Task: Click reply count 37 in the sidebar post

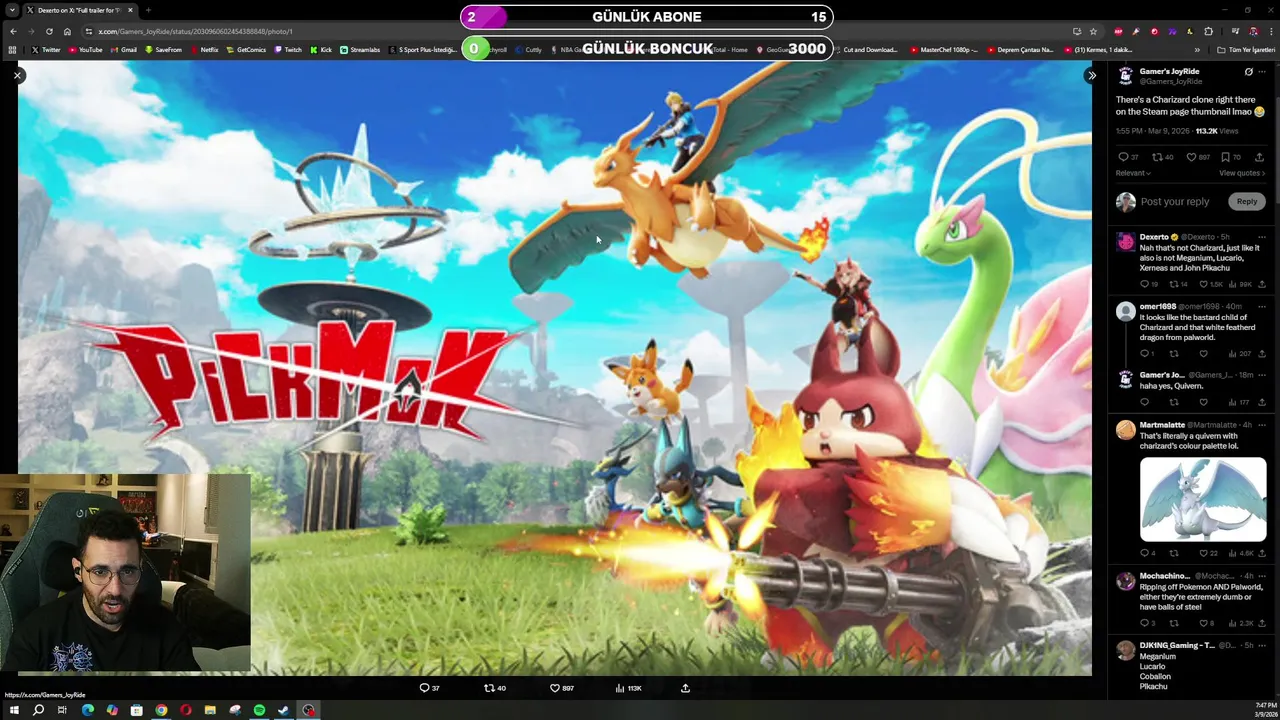Action: pyautogui.click(x=1128, y=157)
